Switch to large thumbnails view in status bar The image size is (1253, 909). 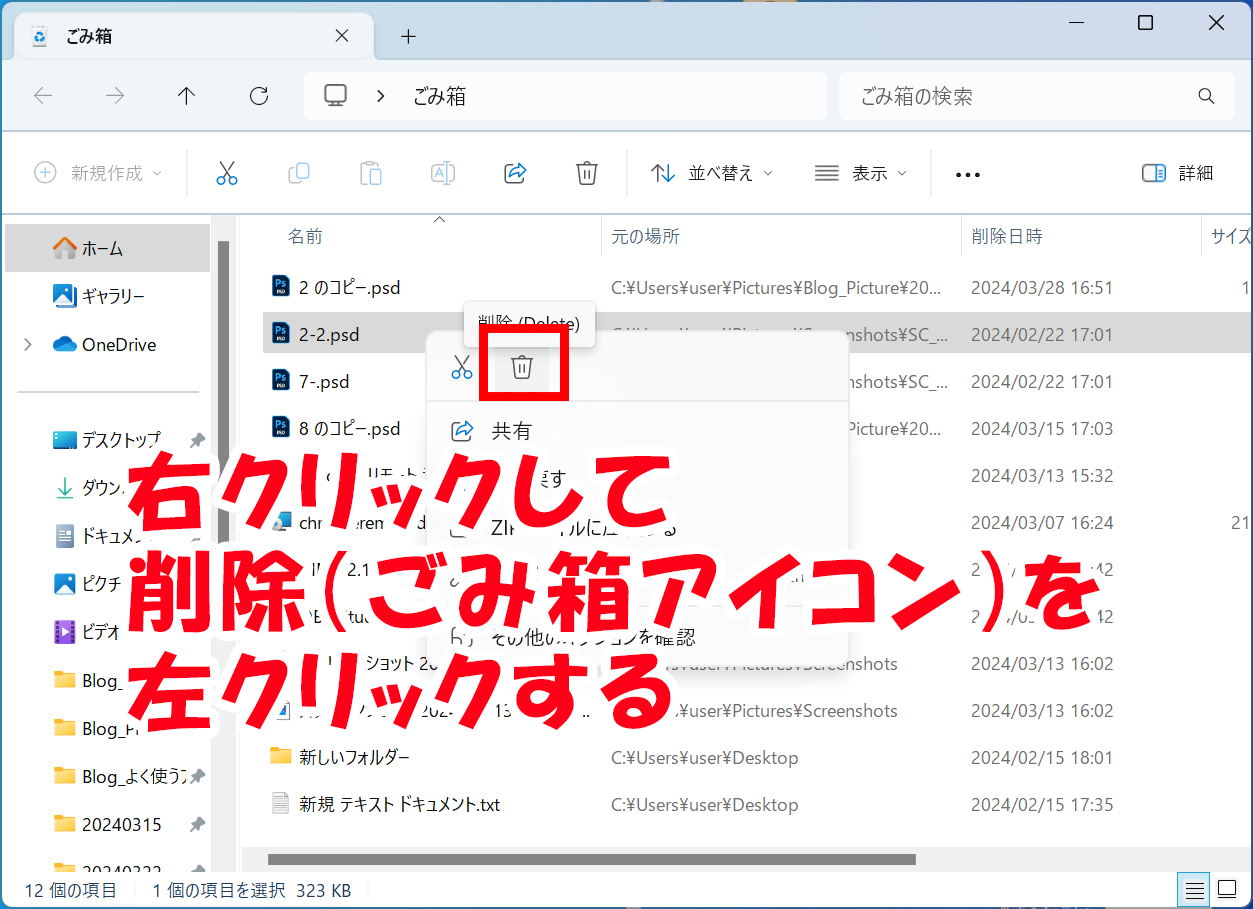click(x=1227, y=889)
